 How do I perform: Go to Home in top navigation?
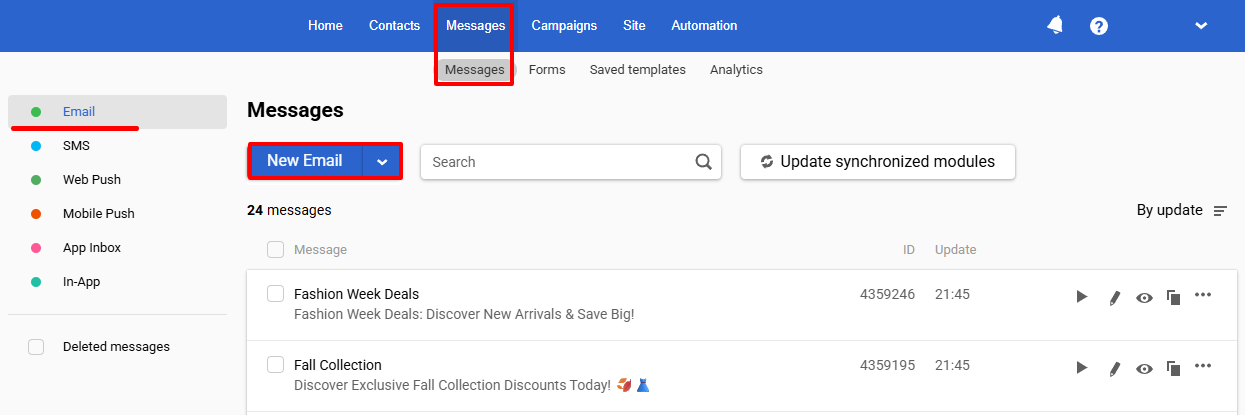coord(325,26)
